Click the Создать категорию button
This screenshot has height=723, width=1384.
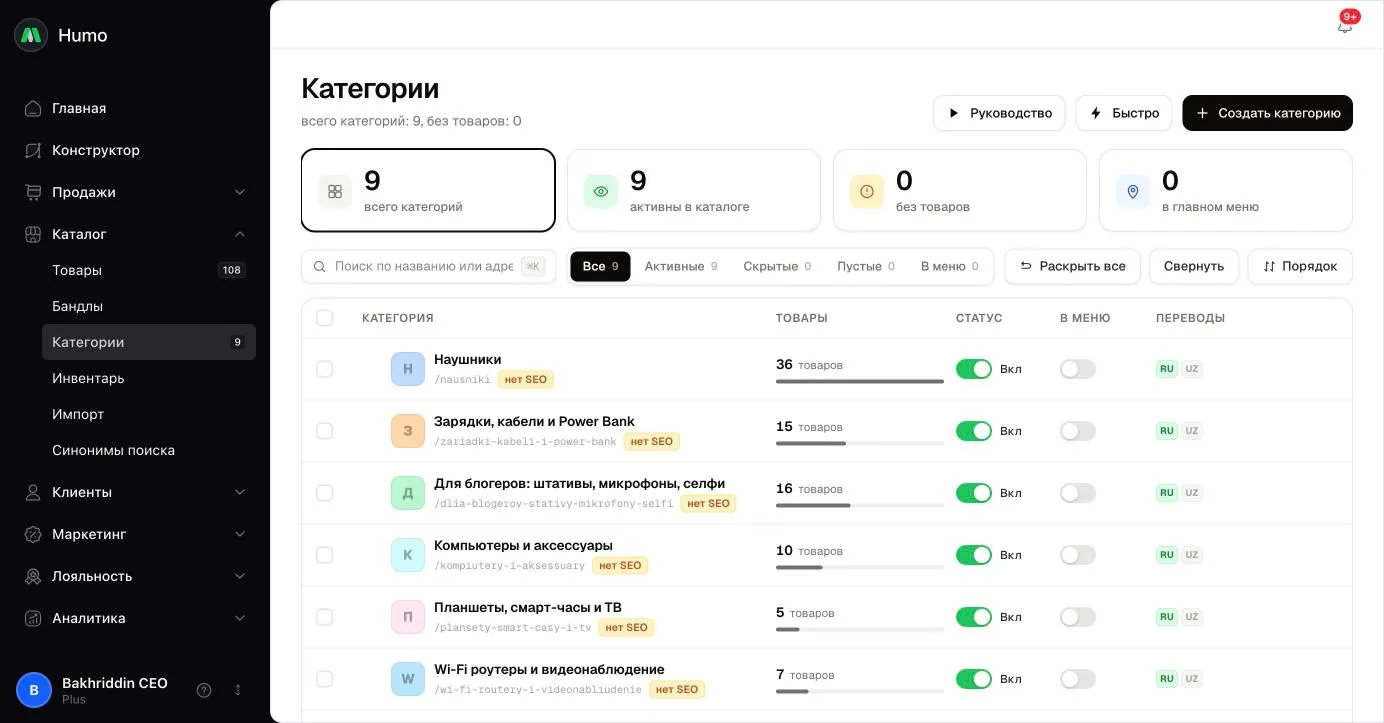point(1267,113)
